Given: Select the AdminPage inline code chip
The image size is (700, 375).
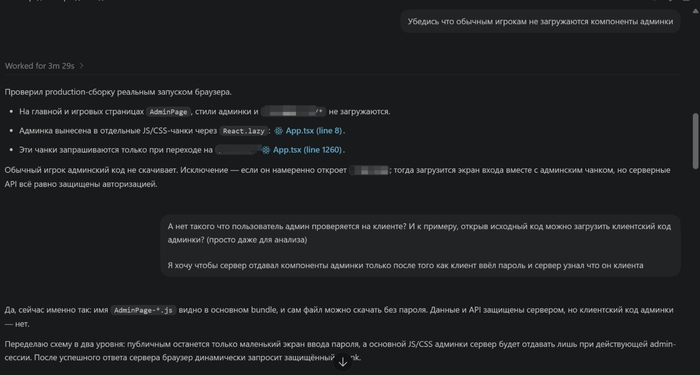Looking at the screenshot, I should coord(169,112).
